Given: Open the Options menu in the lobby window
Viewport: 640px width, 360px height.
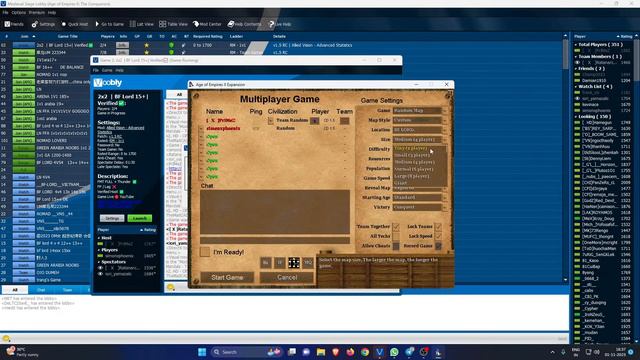Looking at the screenshot, I should tap(18, 13).
